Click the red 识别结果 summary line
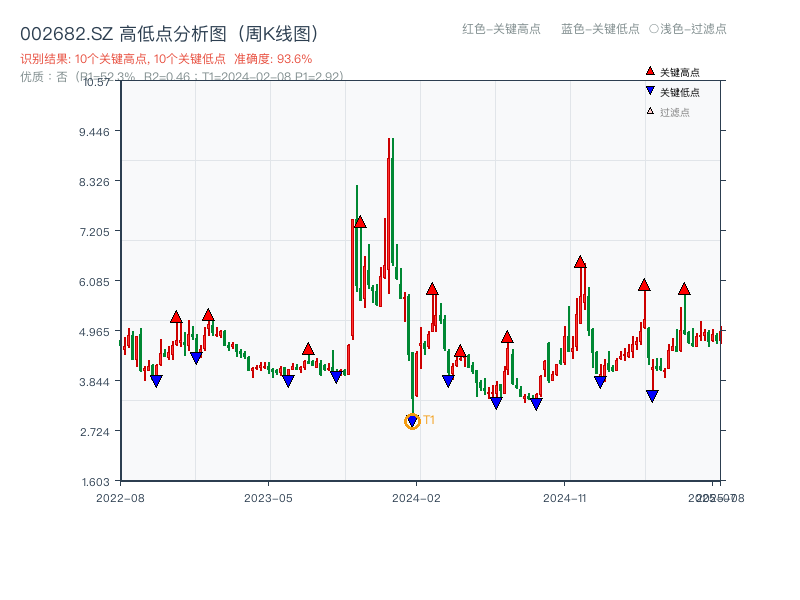This screenshot has height=600, width=800. (166, 59)
